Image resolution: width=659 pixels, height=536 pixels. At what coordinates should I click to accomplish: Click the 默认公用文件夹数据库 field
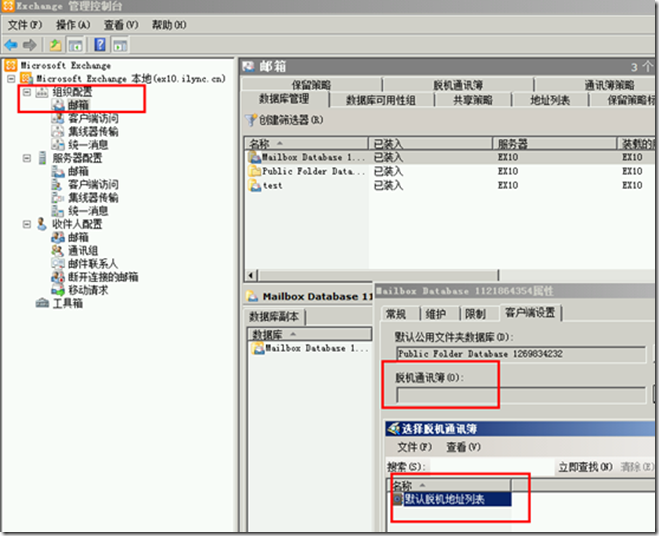pos(521,354)
